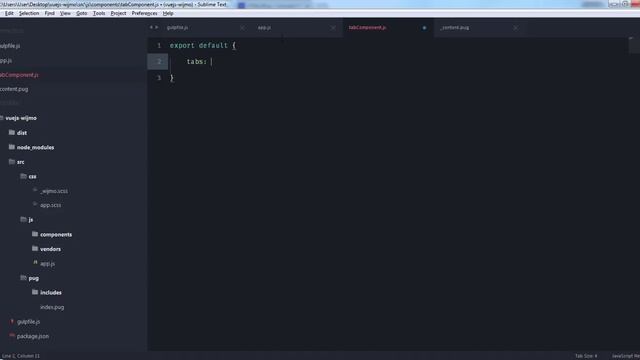Viewport: 640px width, 360px height.
Task: Open the Tools menu
Action: tap(99, 13)
